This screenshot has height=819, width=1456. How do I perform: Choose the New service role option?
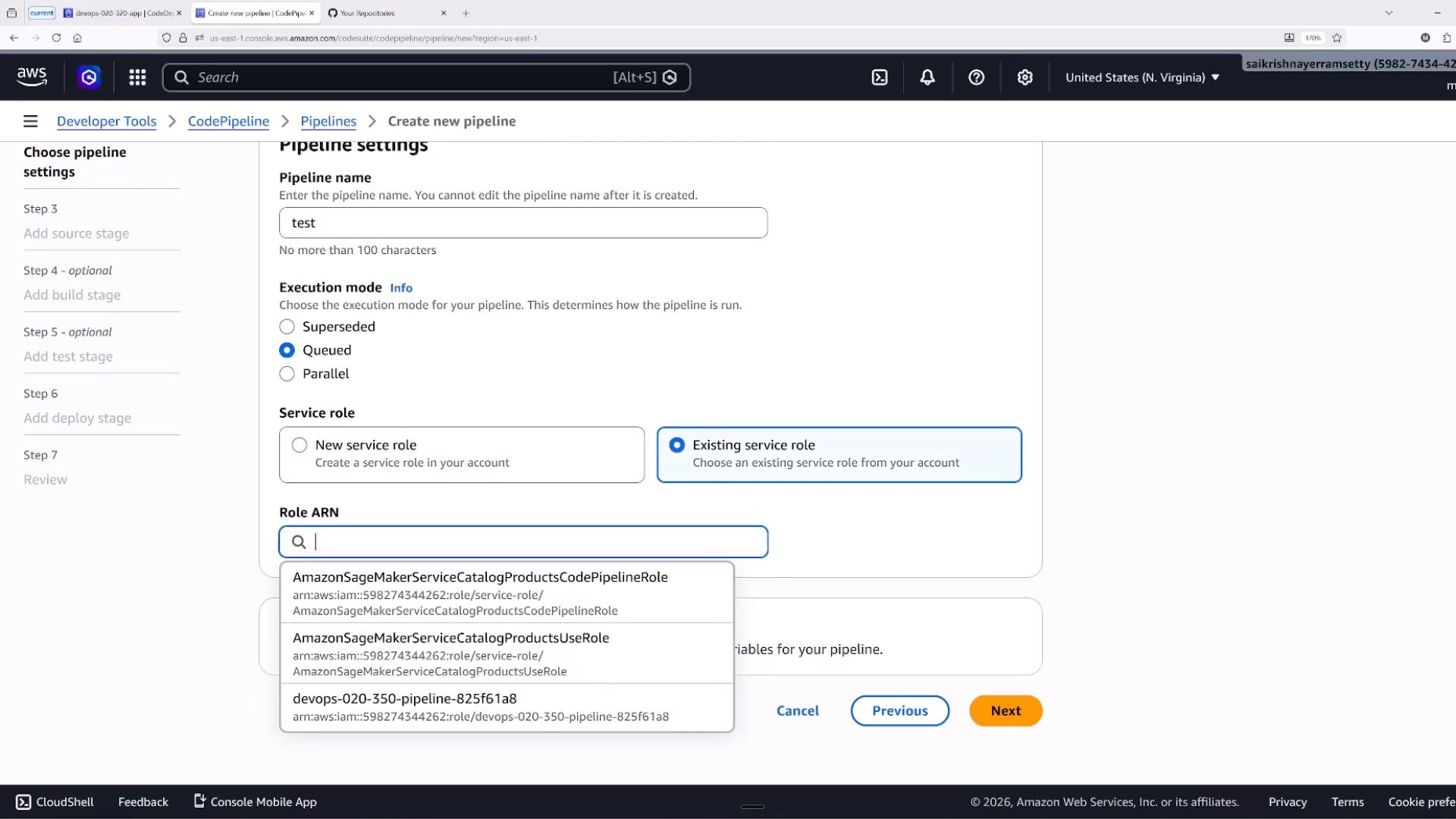pyautogui.click(x=462, y=454)
